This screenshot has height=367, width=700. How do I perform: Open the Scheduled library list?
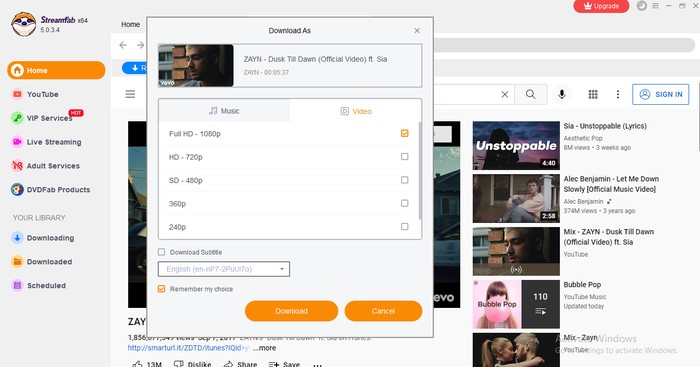tap(46, 285)
